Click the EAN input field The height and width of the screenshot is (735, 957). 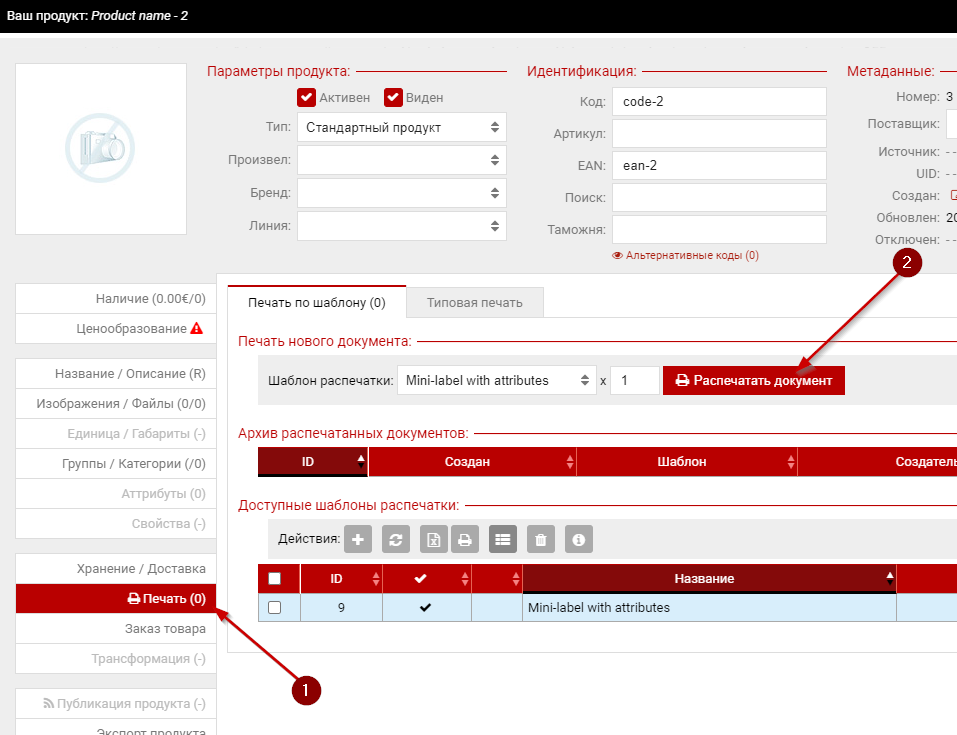point(719,166)
